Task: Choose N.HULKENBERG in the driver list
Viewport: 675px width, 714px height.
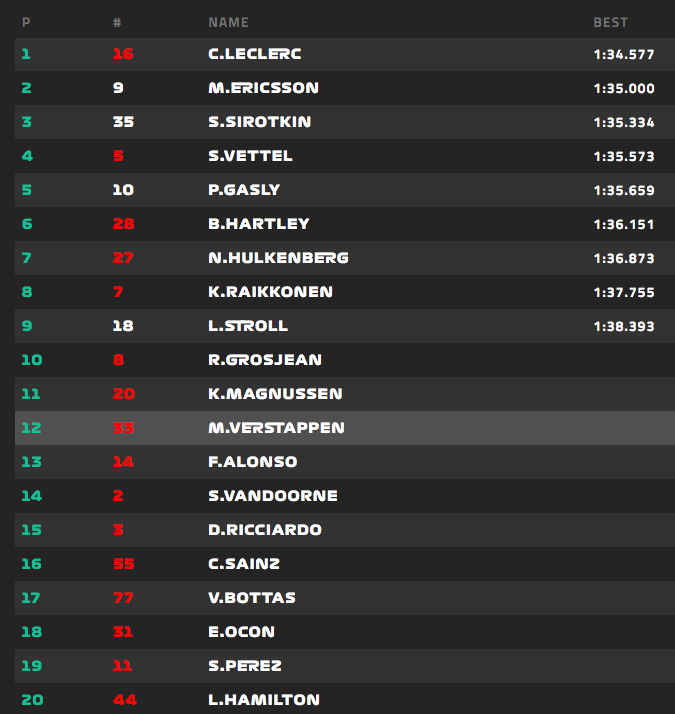Action: click(x=278, y=258)
